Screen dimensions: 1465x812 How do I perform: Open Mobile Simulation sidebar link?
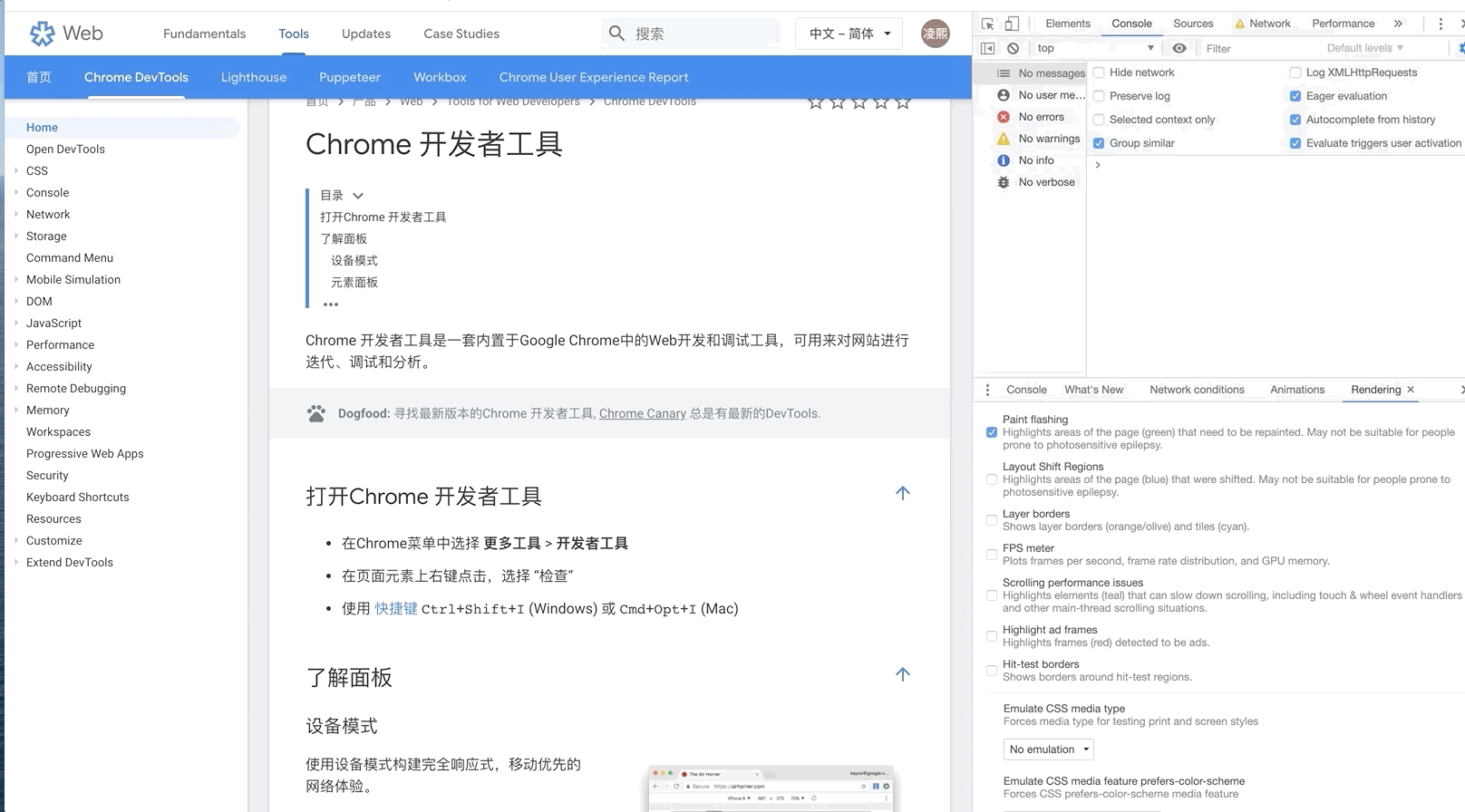point(73,279)
